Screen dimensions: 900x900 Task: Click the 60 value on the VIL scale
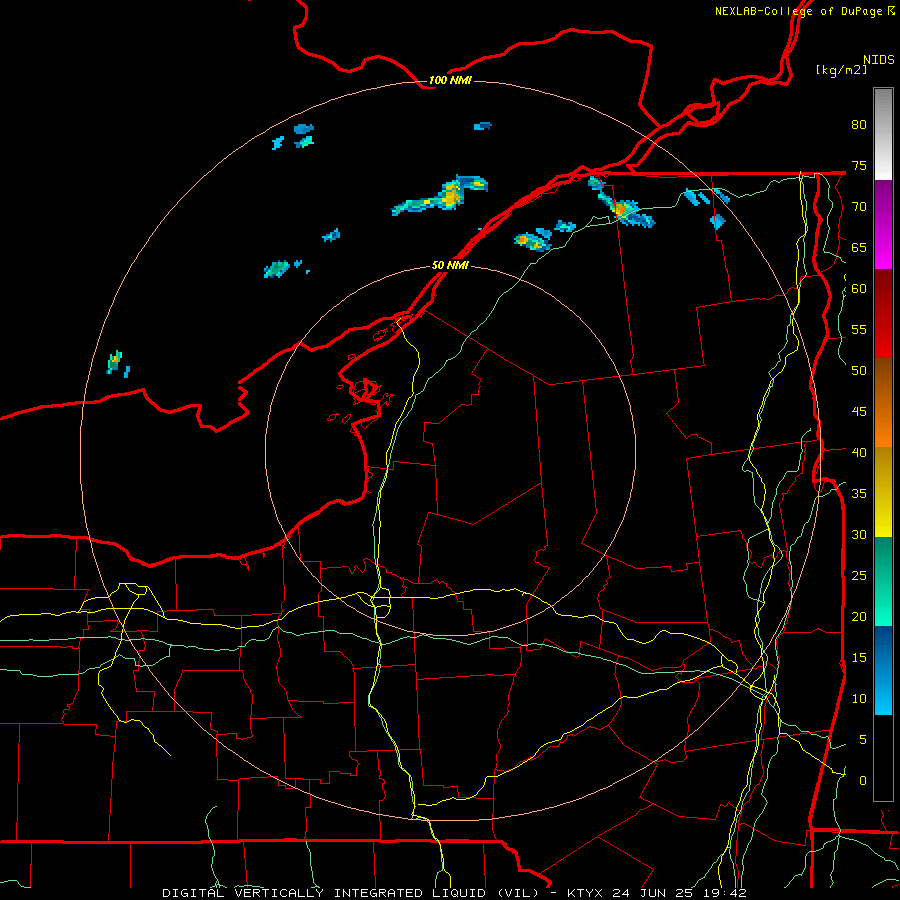[859, 289]
